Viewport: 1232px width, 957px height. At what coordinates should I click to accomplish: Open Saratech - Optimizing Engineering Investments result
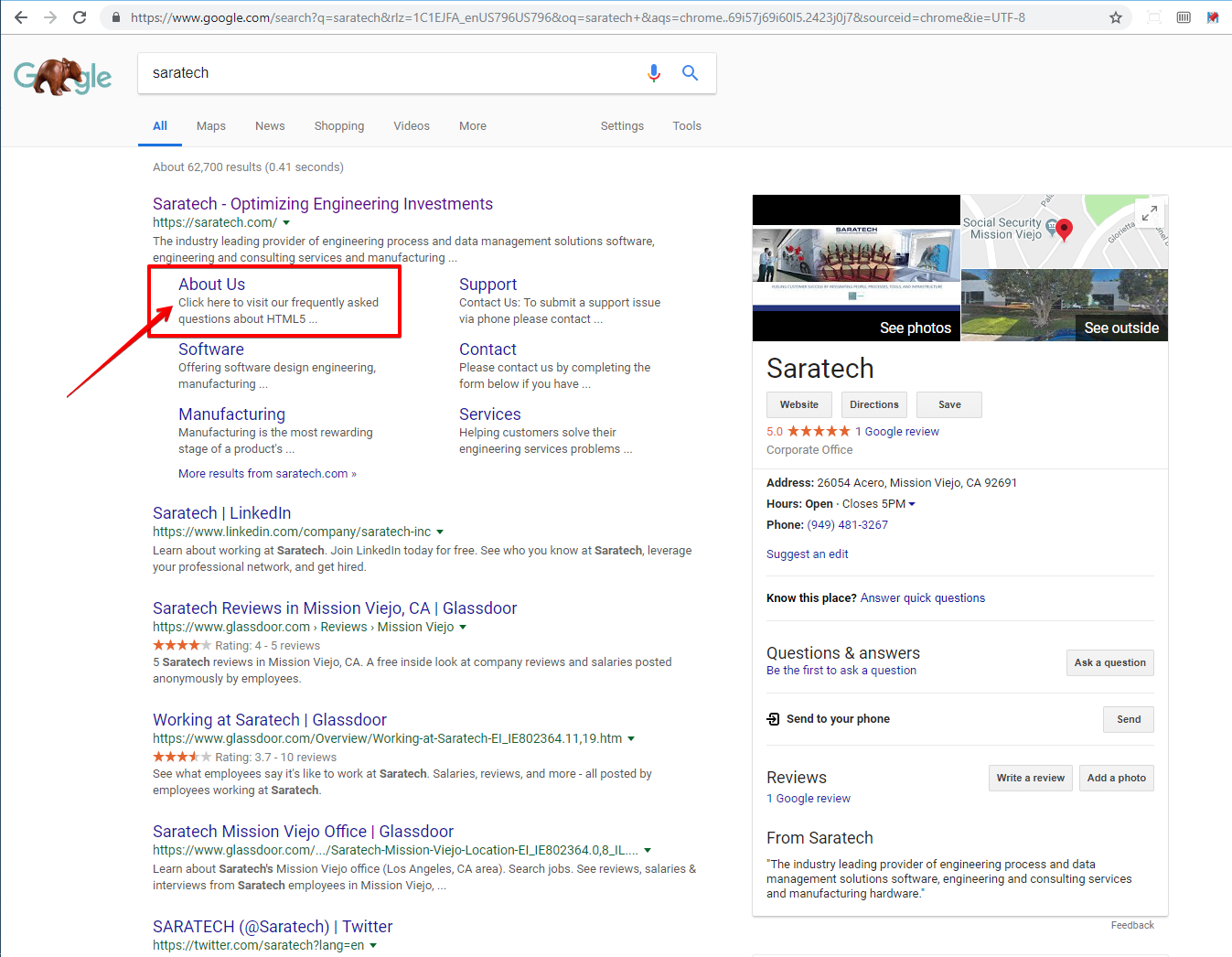point(323,204)
